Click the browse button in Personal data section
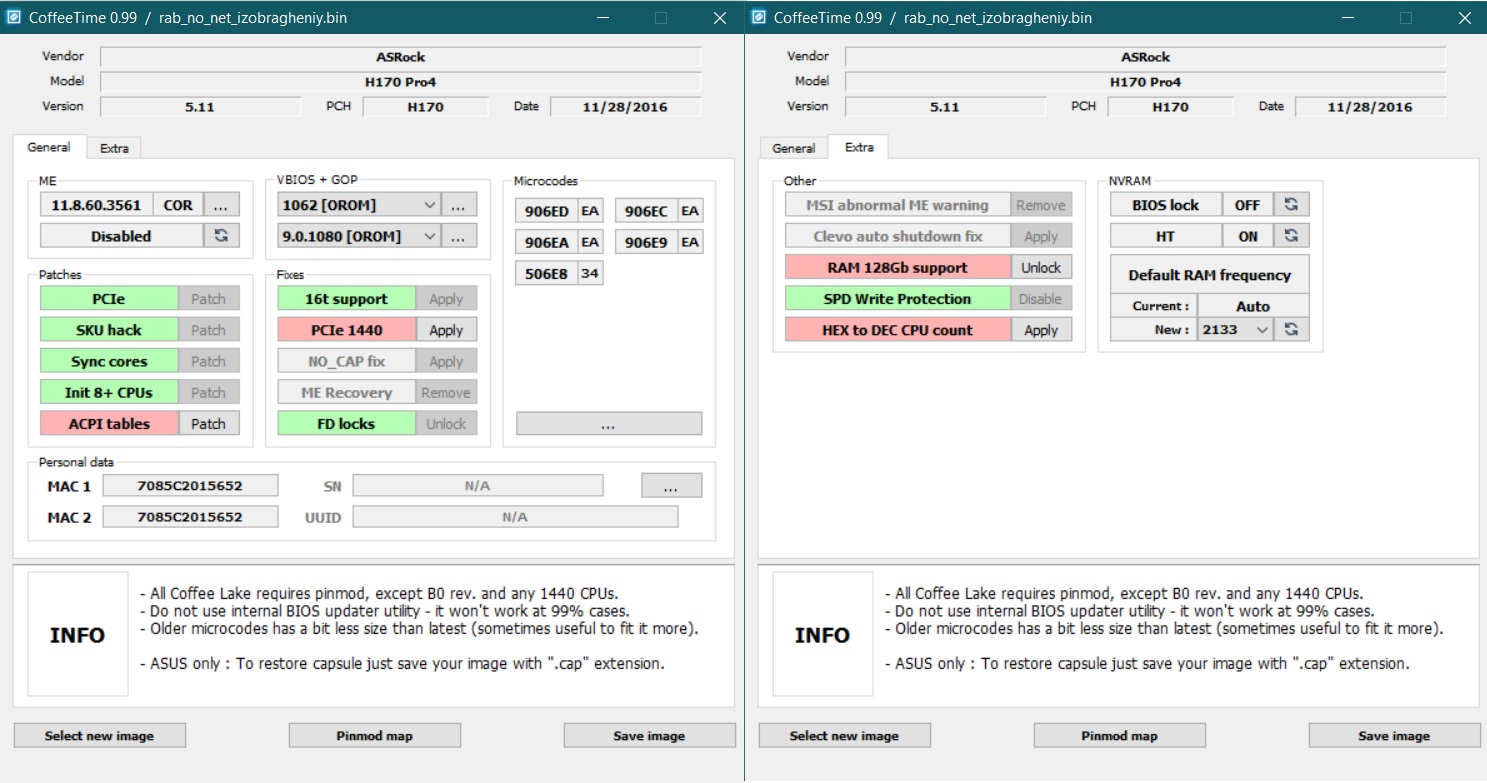Viewport: 1487px width, 783px height. pyautogui.click(x=671, y=486)
